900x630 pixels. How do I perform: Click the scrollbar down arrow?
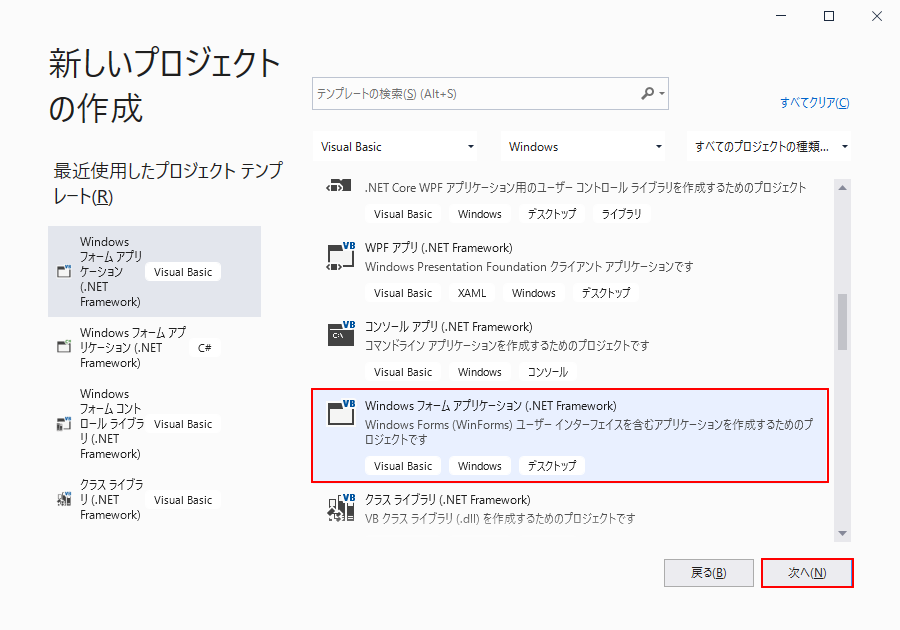(843, 533)
